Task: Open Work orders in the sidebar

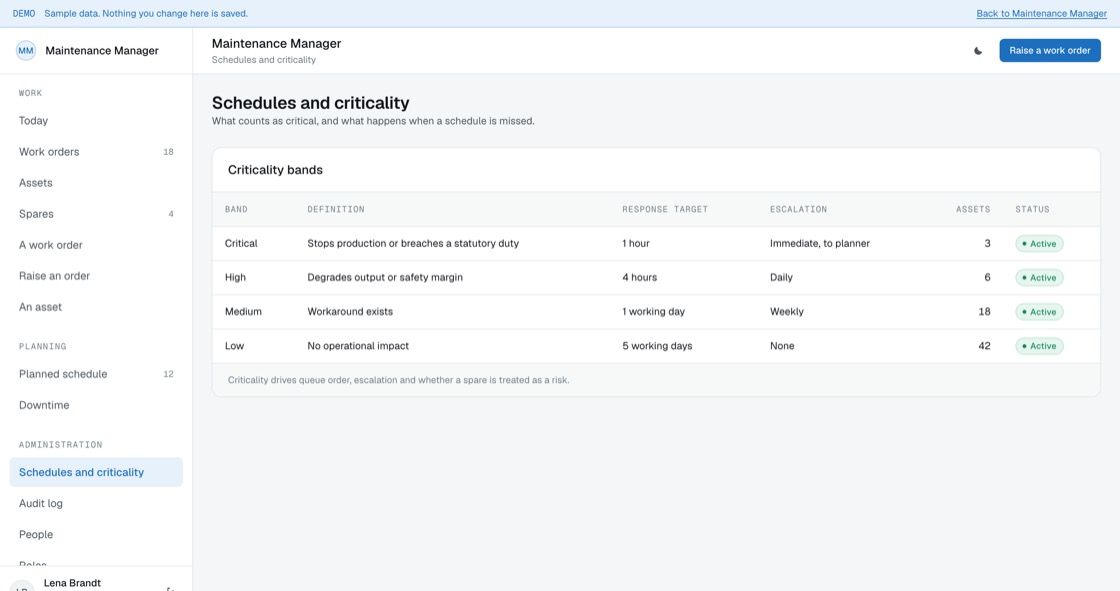Action: point(96,152)
